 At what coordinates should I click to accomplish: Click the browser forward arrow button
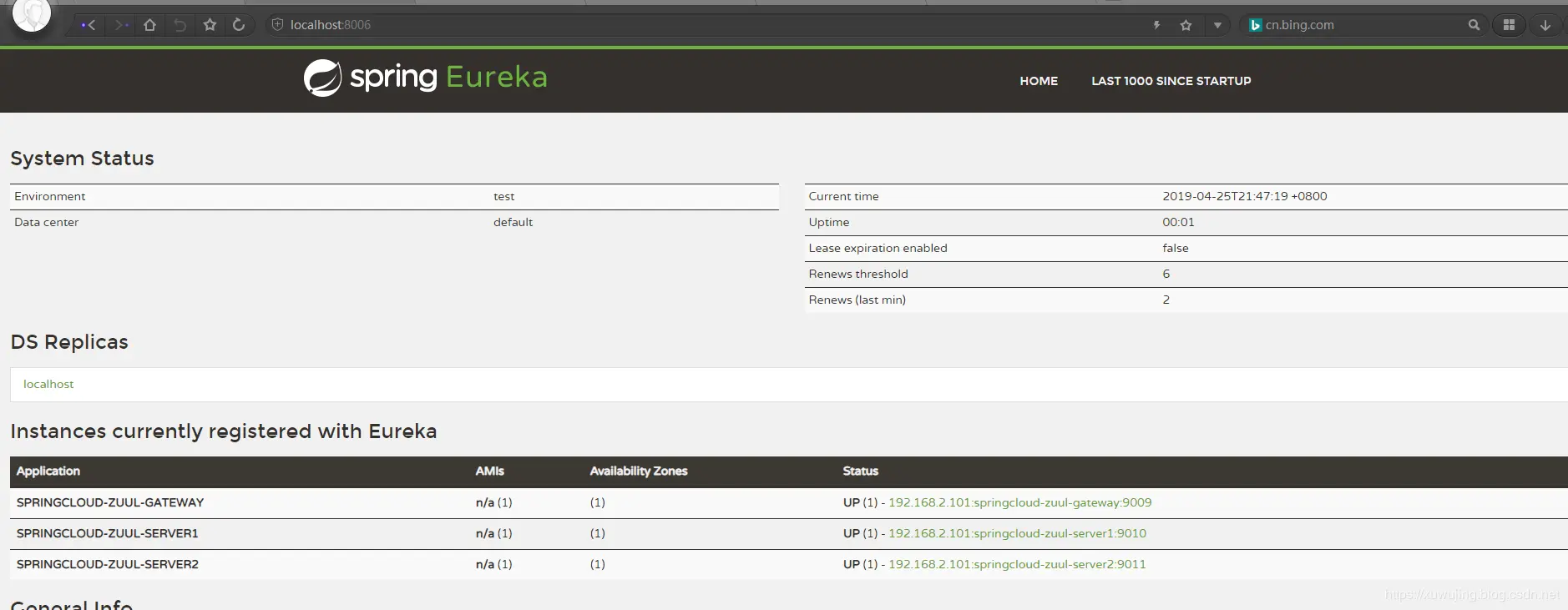[x=121, y=25]
